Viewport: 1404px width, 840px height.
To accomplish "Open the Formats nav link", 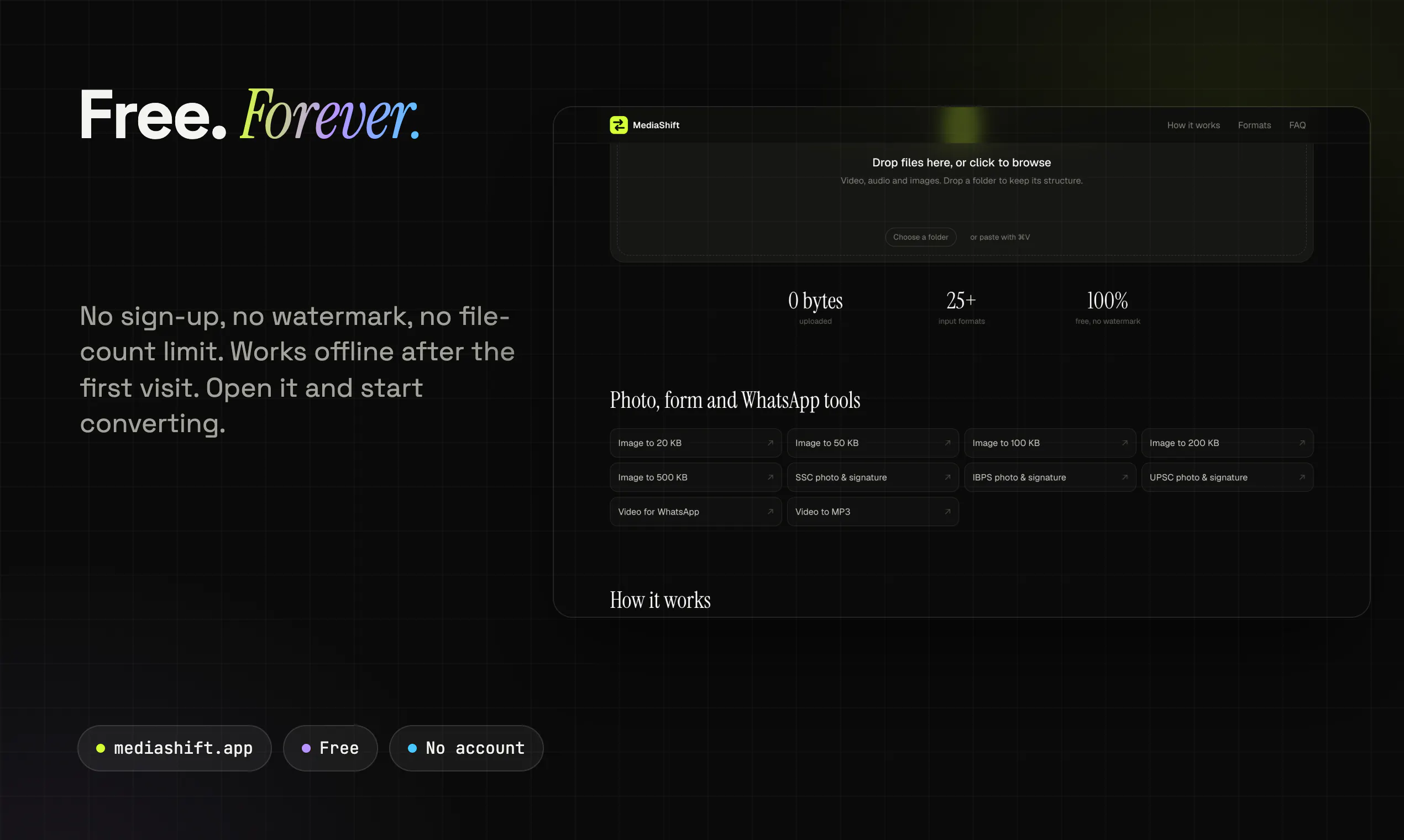I will coord(1254,125).
